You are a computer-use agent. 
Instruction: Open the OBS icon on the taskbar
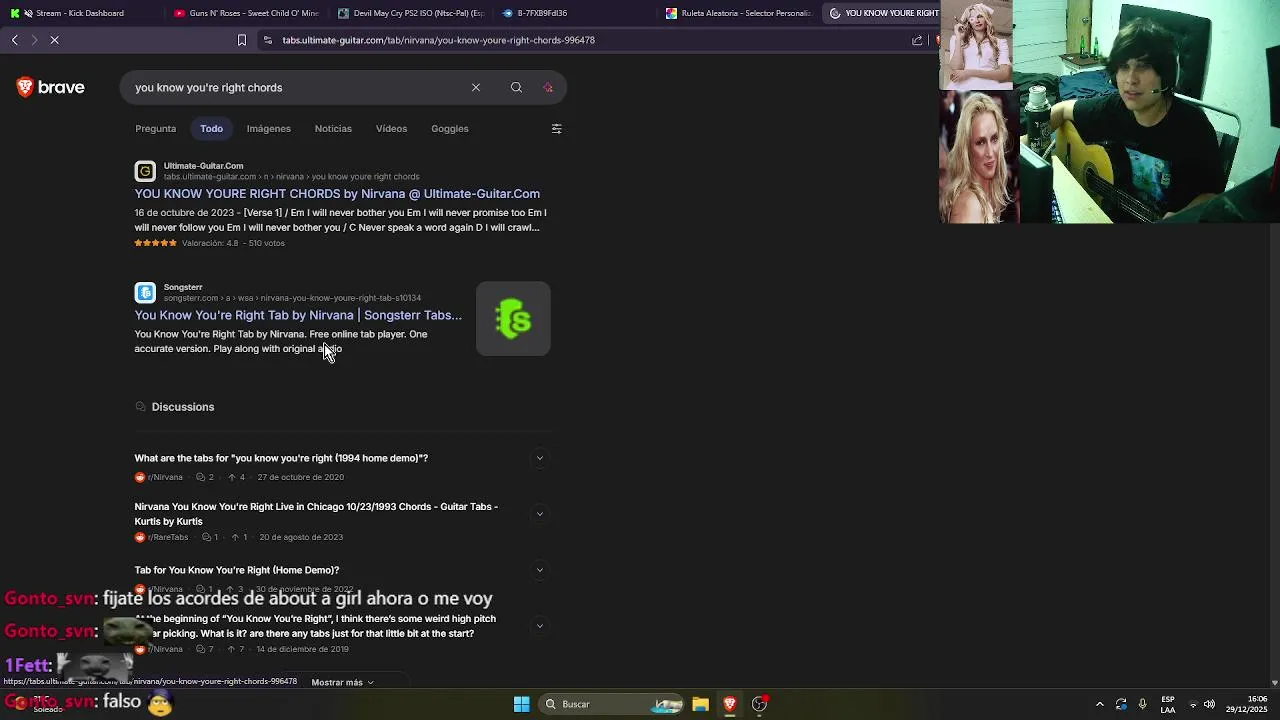(760, 704)
